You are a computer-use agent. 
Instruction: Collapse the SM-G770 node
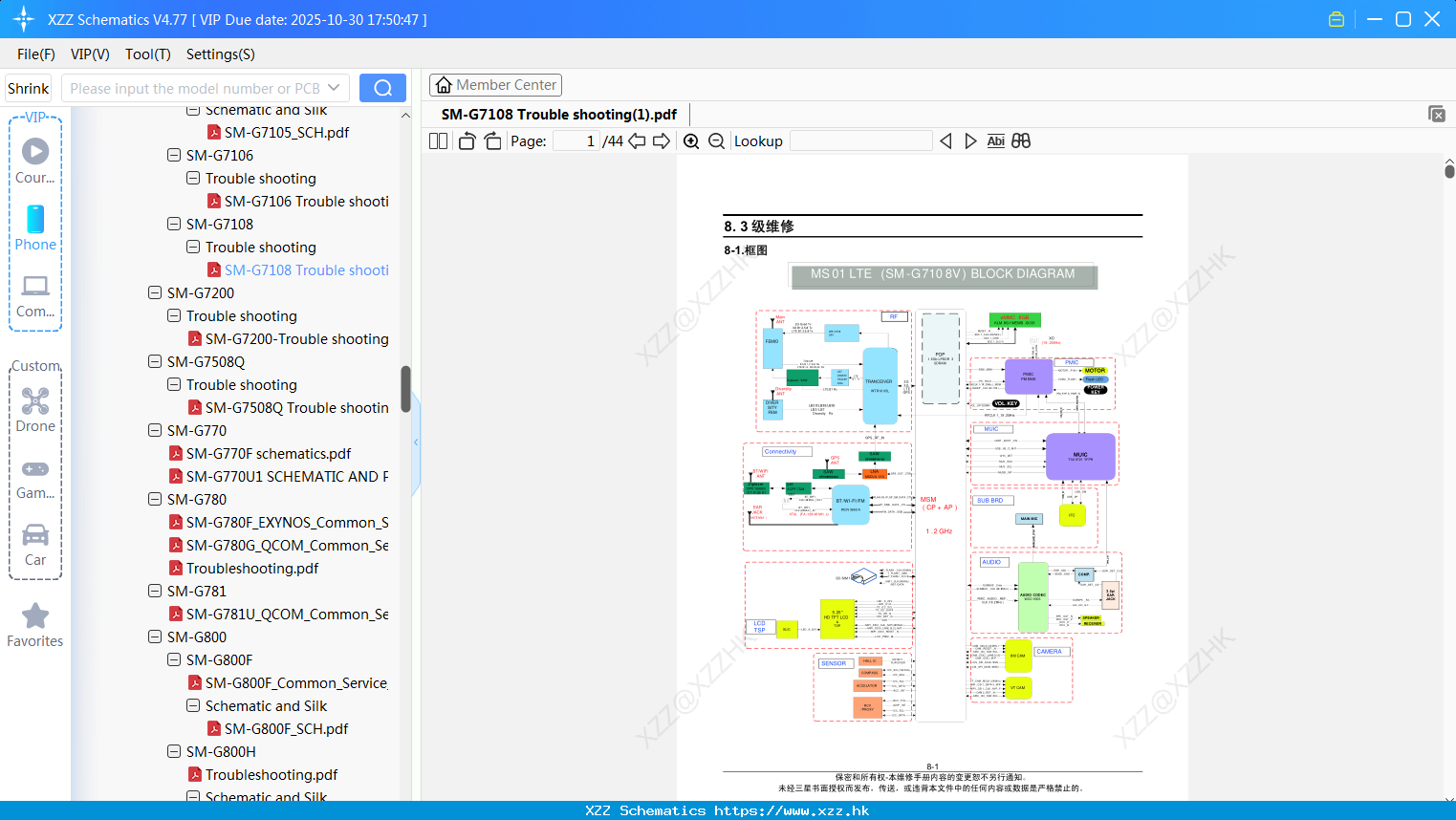point(155,430)
